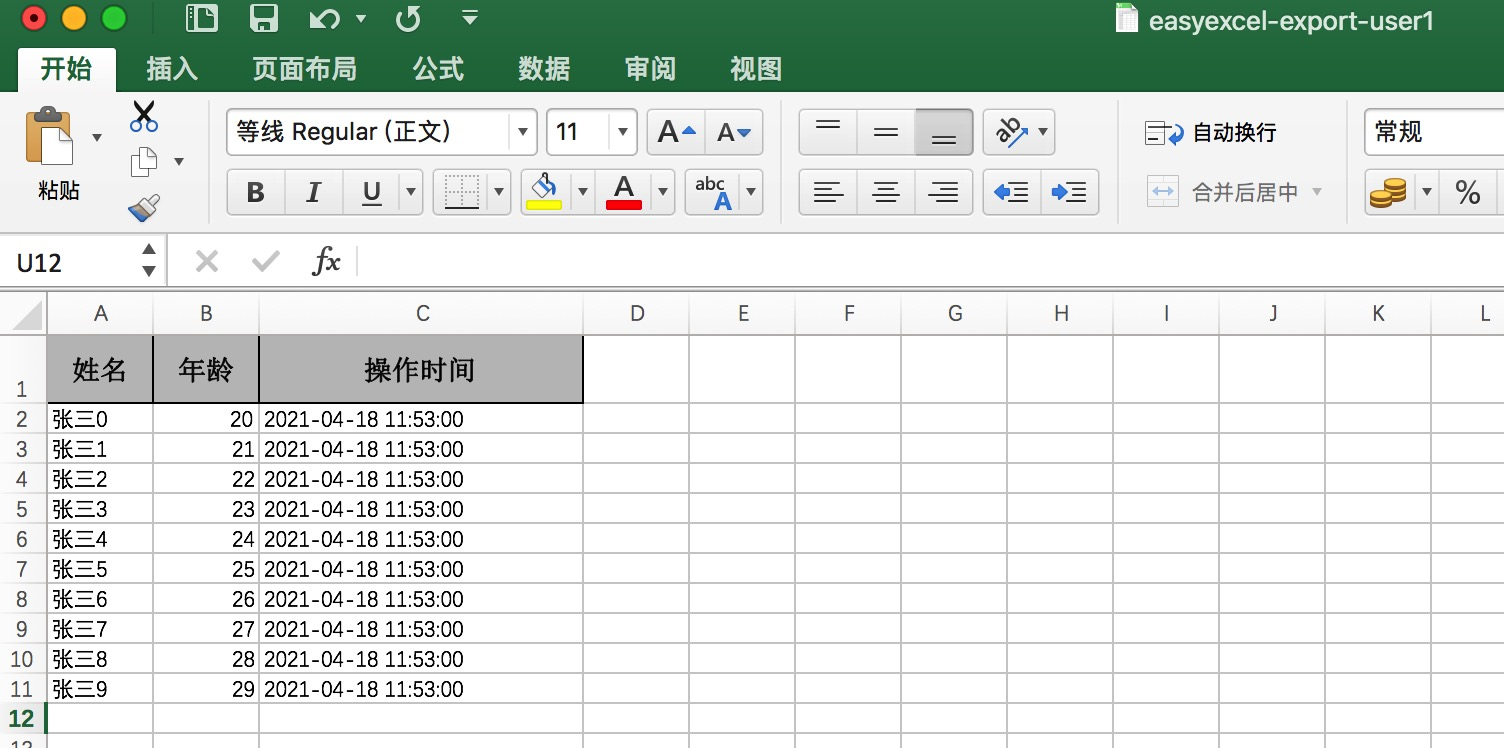Switch to the 插入 tab

172,69
